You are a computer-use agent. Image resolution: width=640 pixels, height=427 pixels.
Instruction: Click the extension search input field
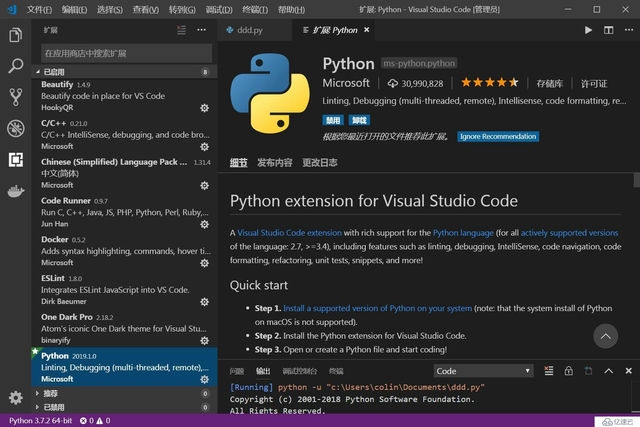click(127, 53)
